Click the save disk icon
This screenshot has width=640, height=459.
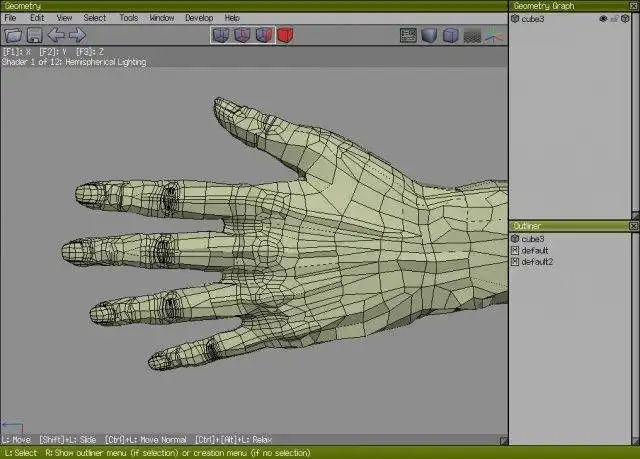click(34, 36)
